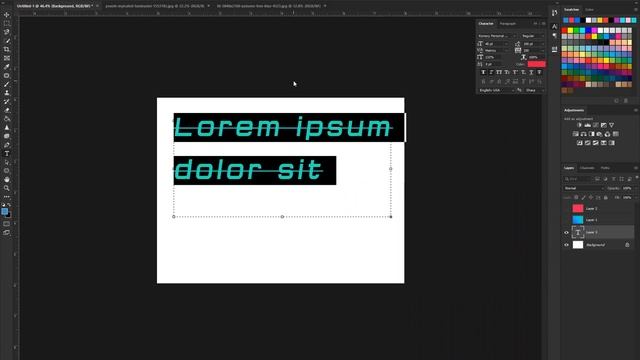Hide the Background layer
Image resolution: width=640 pixels, height=360 pixels.
(566, 245)
